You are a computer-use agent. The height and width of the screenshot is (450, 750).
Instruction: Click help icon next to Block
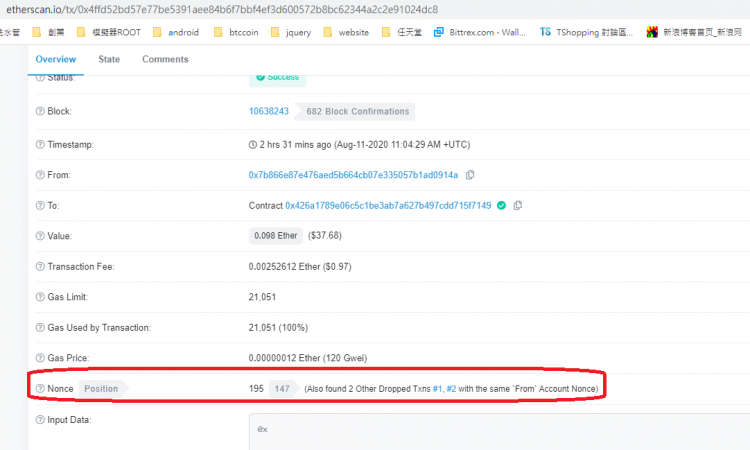coord(40,111)
